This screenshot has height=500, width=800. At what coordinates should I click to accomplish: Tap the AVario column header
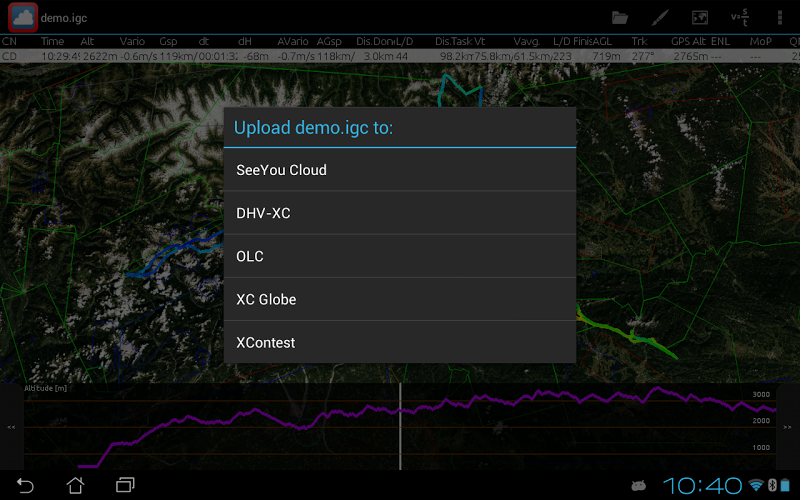pyautogui.click(x=293, y=41)
